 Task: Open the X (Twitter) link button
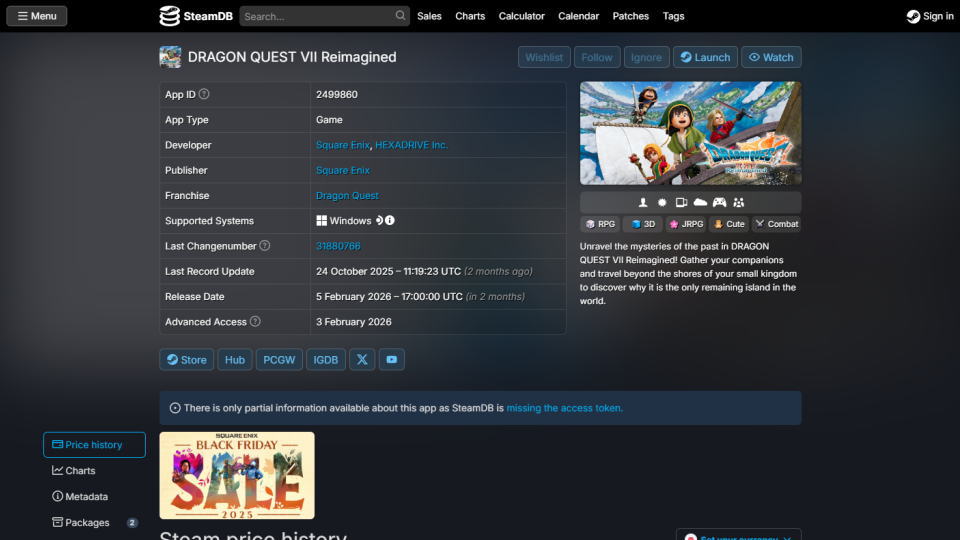tap(362, 360)
